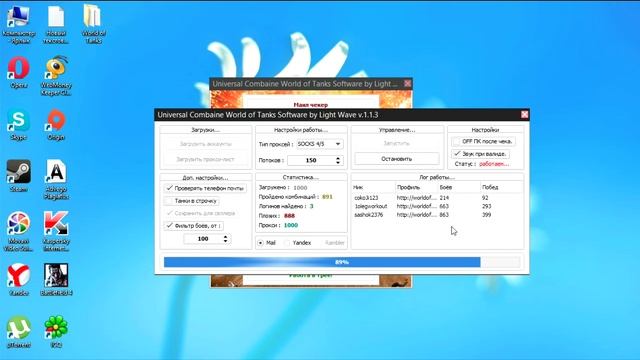640x360 pixels.
Task: Launch the Yandex browser shortcut
Action: pos(18,280)
